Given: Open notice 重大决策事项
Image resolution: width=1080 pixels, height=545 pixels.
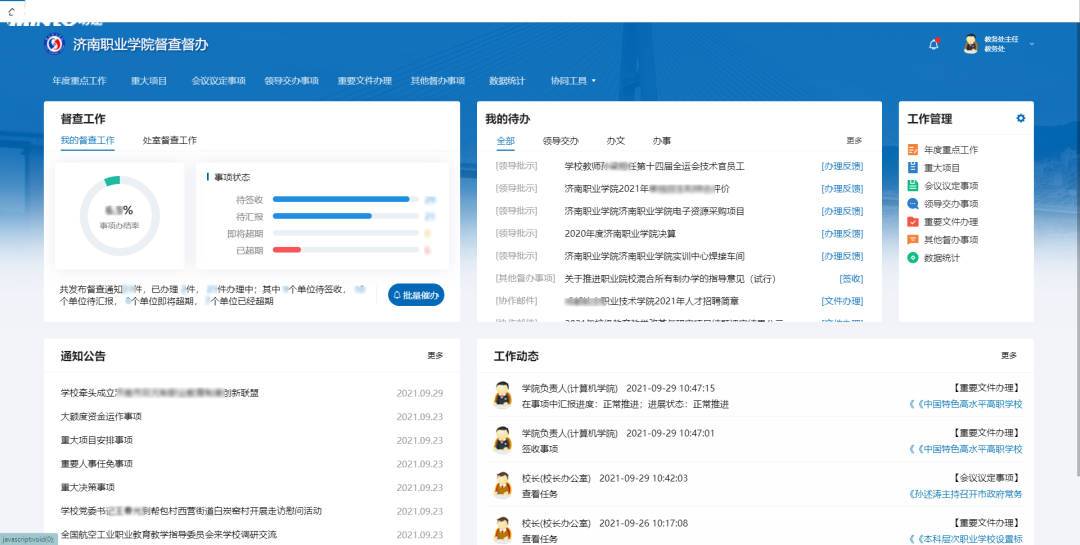Looking at the screenshot, I should pos(87,487).
